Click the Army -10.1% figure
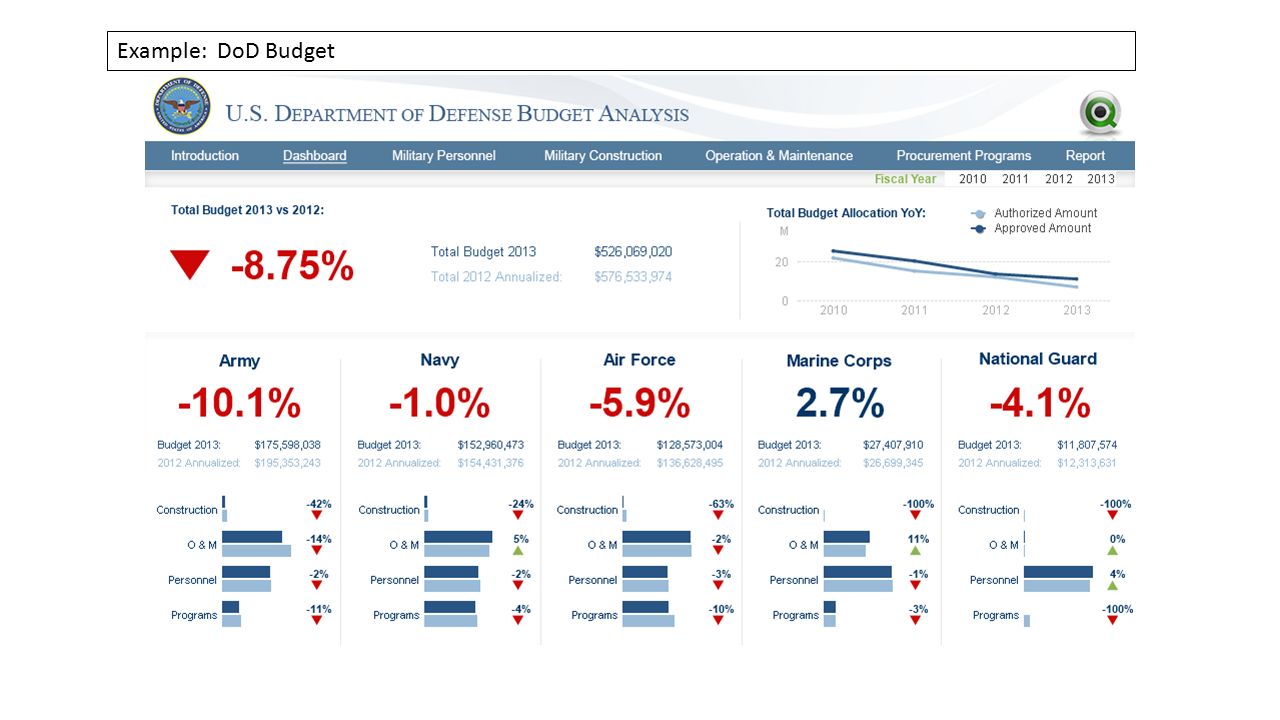Viewport: 1280px width, 720px height. point(239,403)
